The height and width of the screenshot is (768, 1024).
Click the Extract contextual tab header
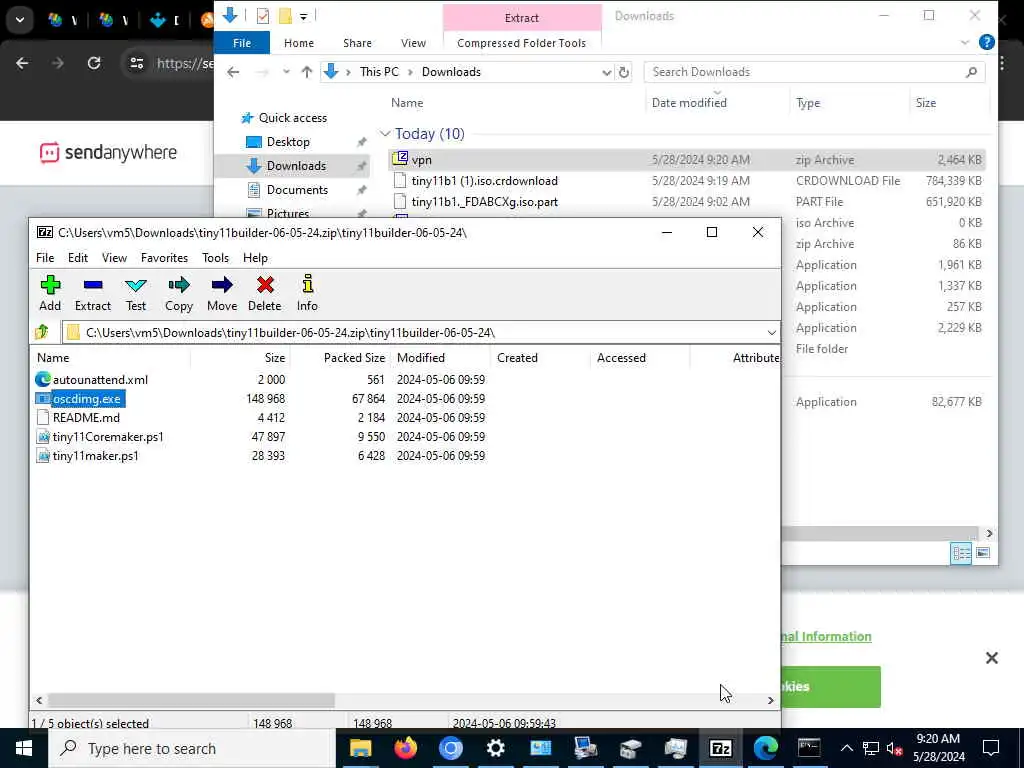(521, 18)
